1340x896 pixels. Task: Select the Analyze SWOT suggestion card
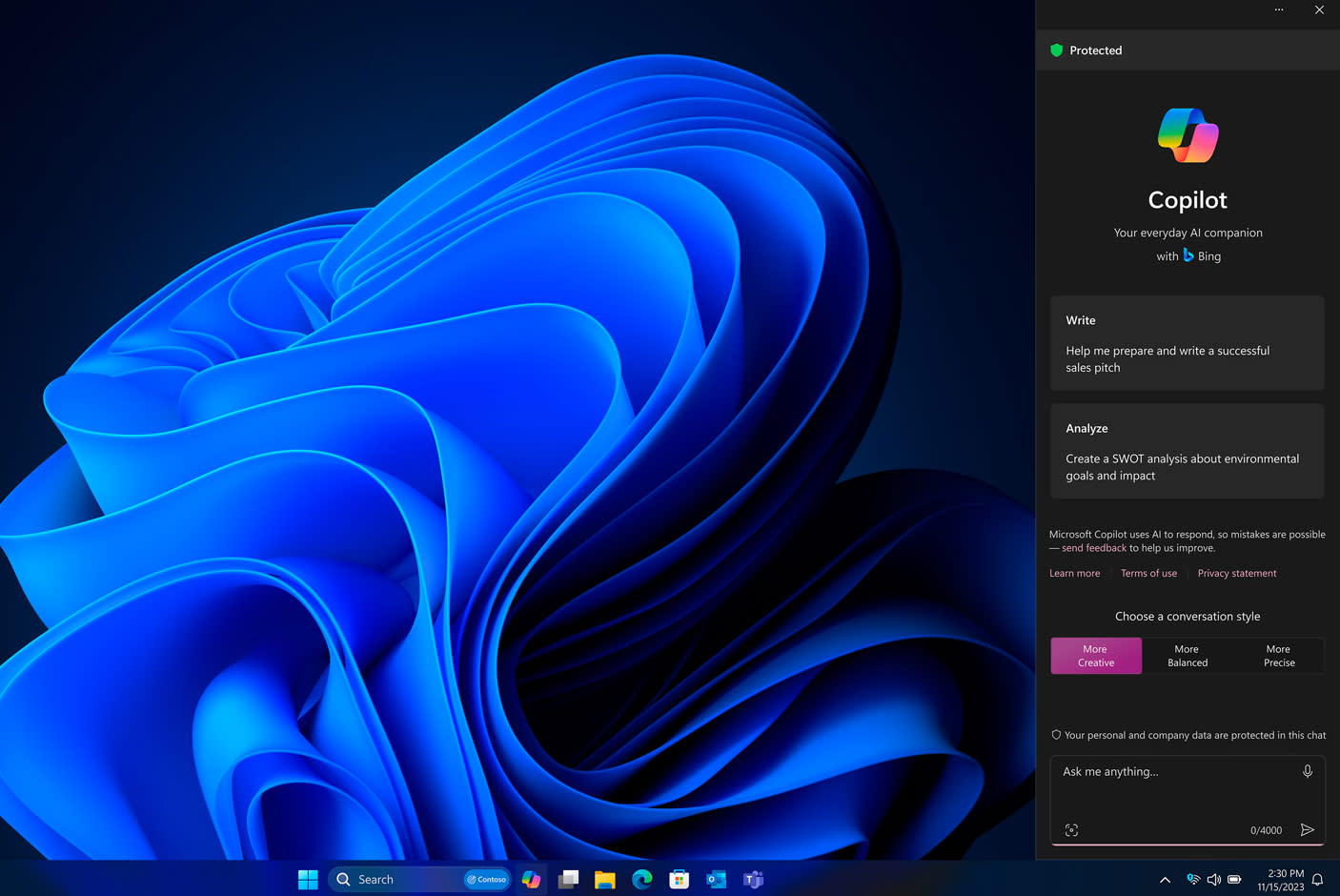click(1187, 451)
